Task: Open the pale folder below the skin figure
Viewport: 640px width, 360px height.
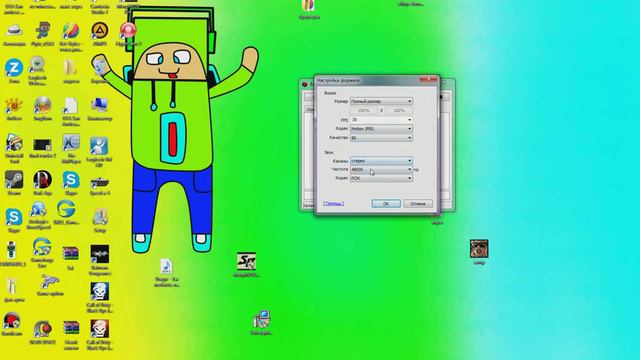Action: [x=12, y=287]
